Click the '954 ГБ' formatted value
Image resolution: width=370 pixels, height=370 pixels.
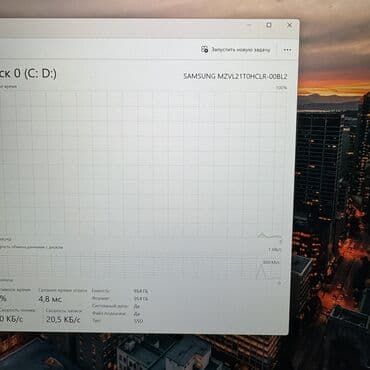coord(141,298)
